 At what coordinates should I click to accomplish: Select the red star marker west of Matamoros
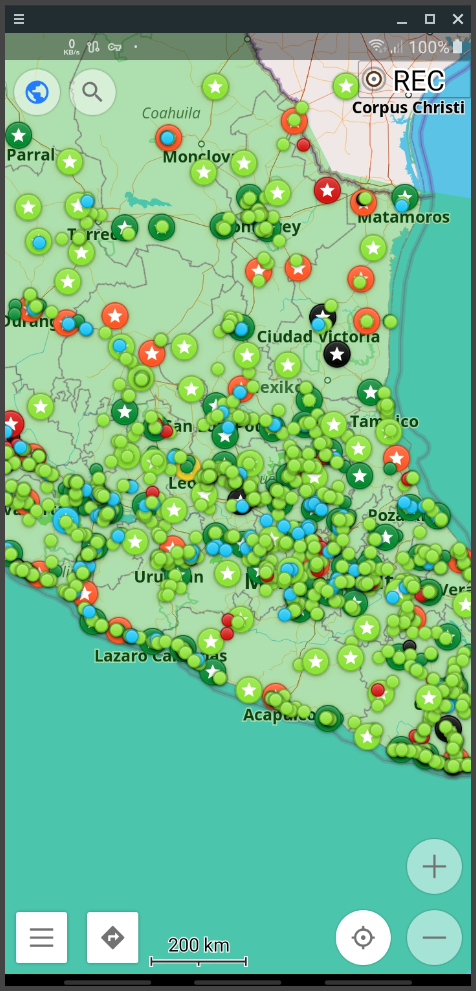click(327, 190)
